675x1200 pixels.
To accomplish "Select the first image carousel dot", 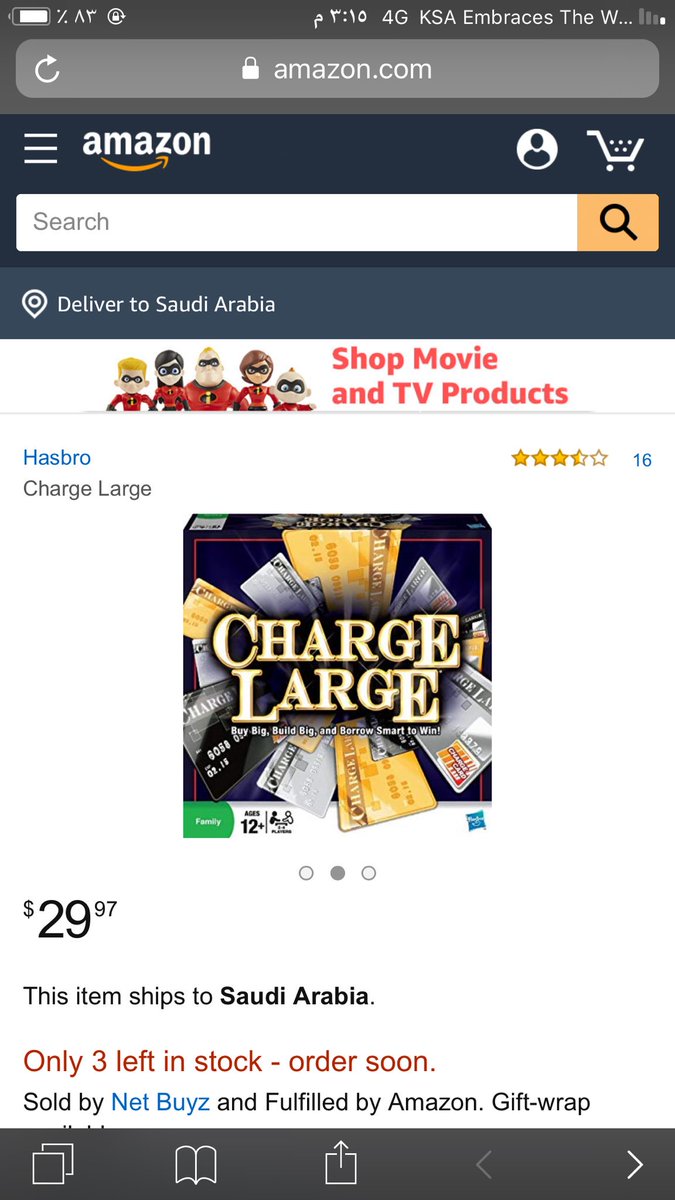I will coord(307,873).
